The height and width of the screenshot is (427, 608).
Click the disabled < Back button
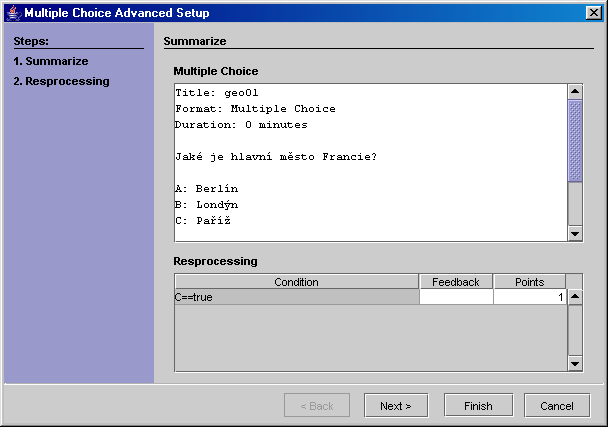pyautogui.click(x=317, y=406)
